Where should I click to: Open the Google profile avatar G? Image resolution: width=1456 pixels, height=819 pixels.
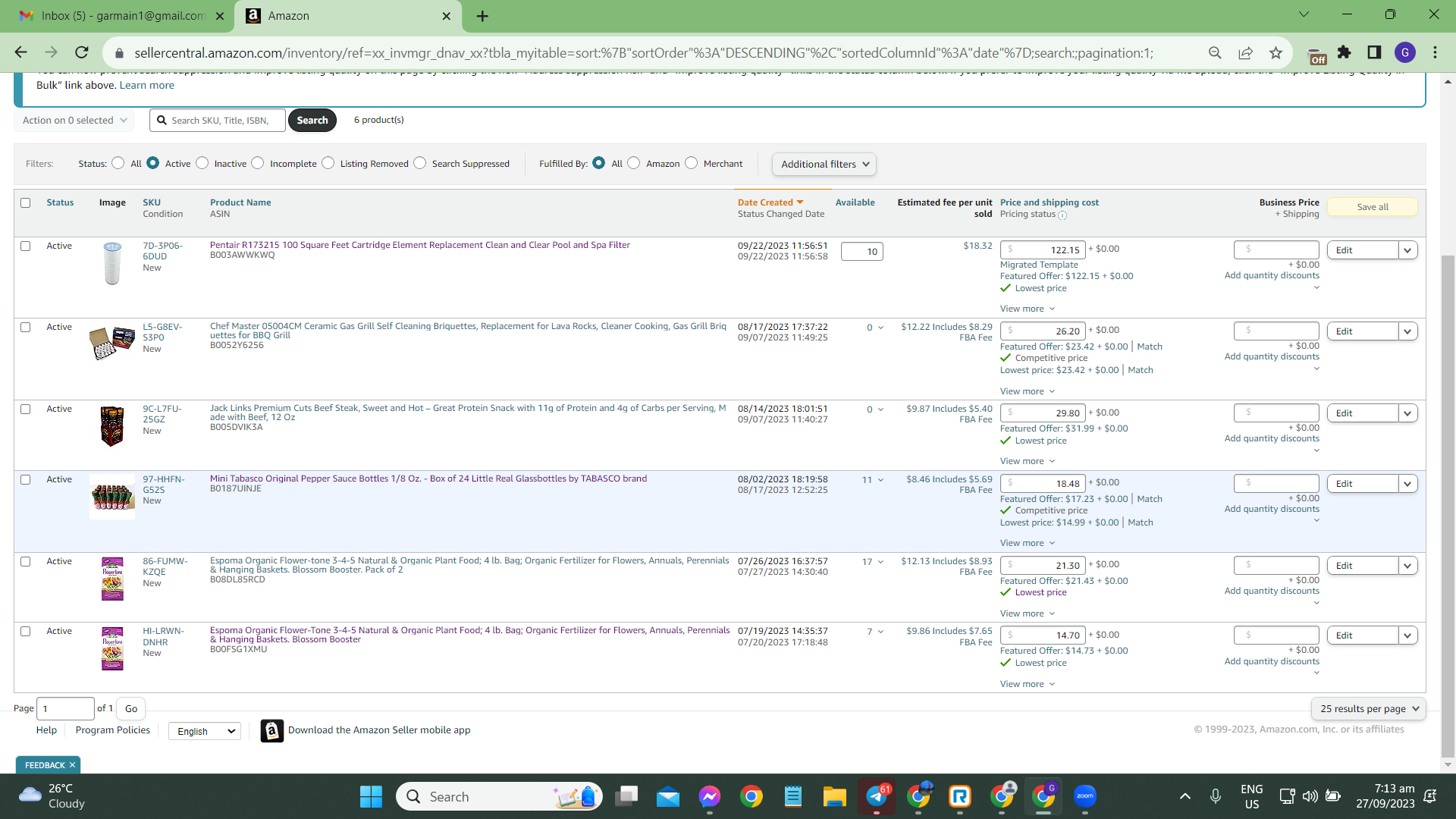1405,52
